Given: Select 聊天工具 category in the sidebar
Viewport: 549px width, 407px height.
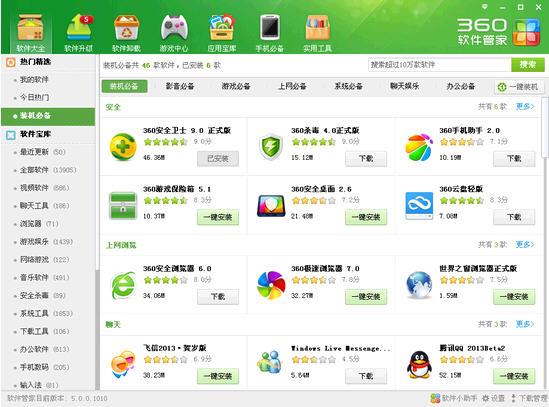Looking at the screenshot, I should (x=44, y=206).
